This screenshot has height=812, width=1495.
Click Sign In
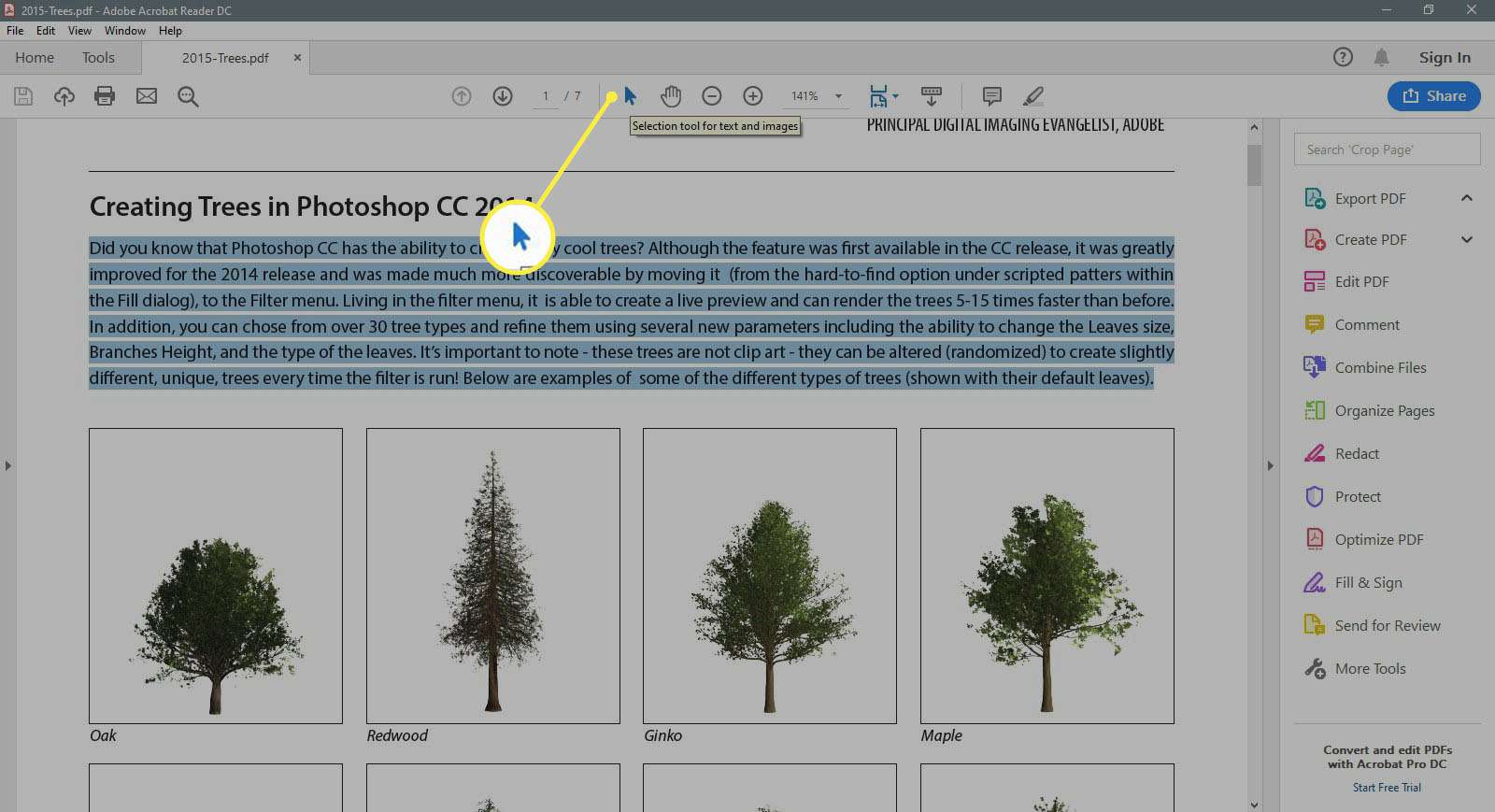1445,57
